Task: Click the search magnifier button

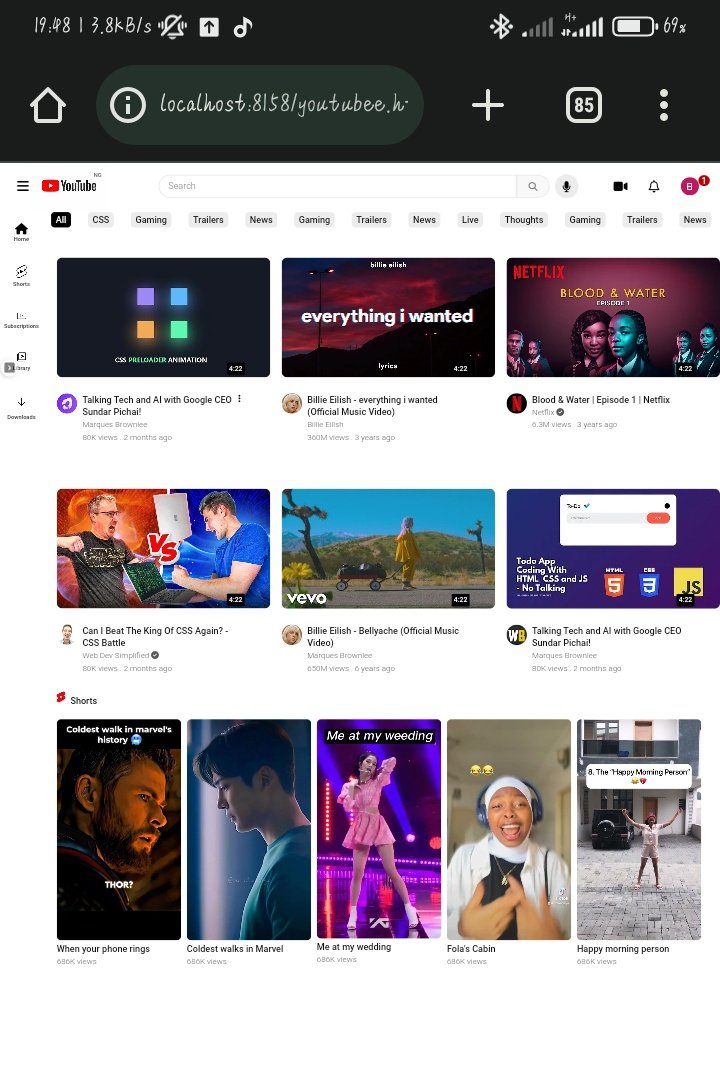Action: coord(533,186)
